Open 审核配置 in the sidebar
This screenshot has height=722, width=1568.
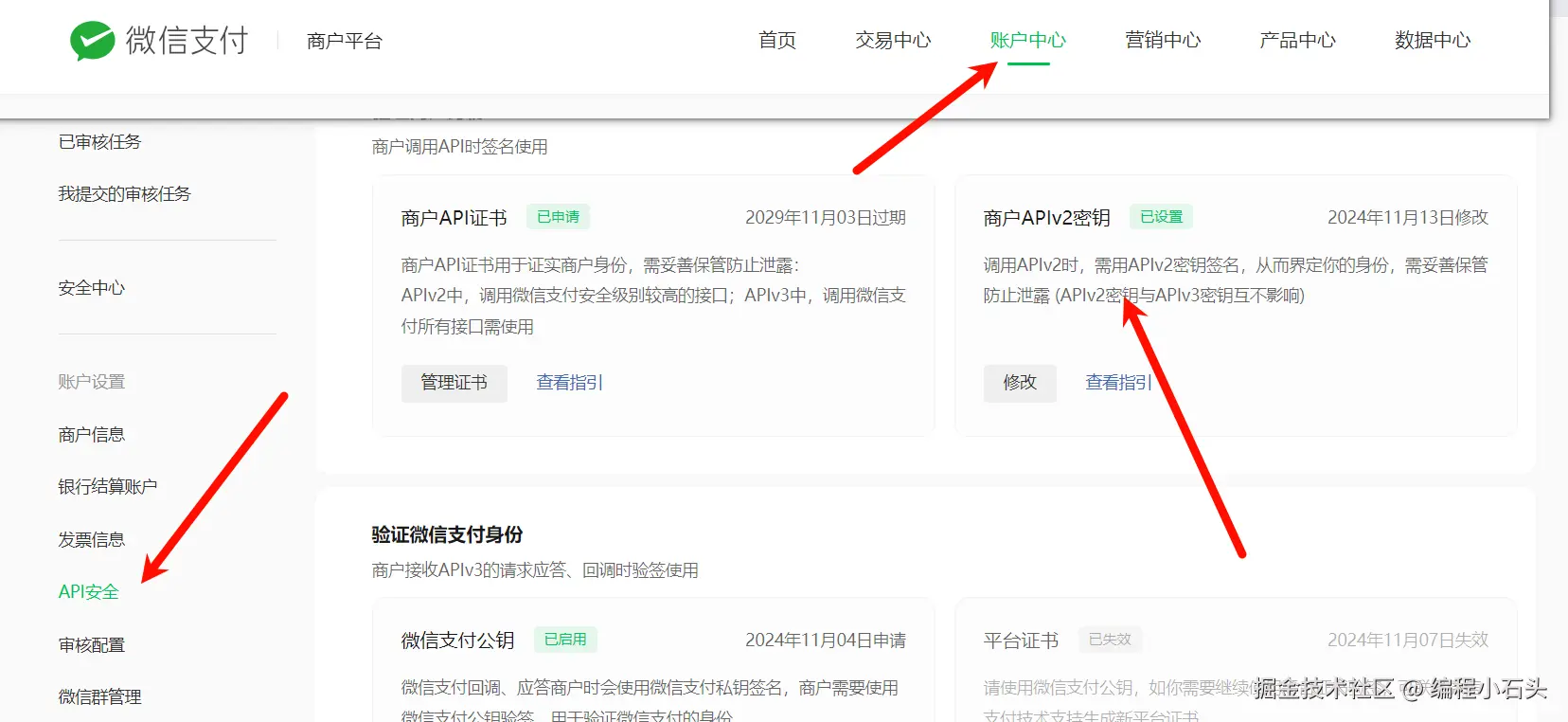(91, 645)
